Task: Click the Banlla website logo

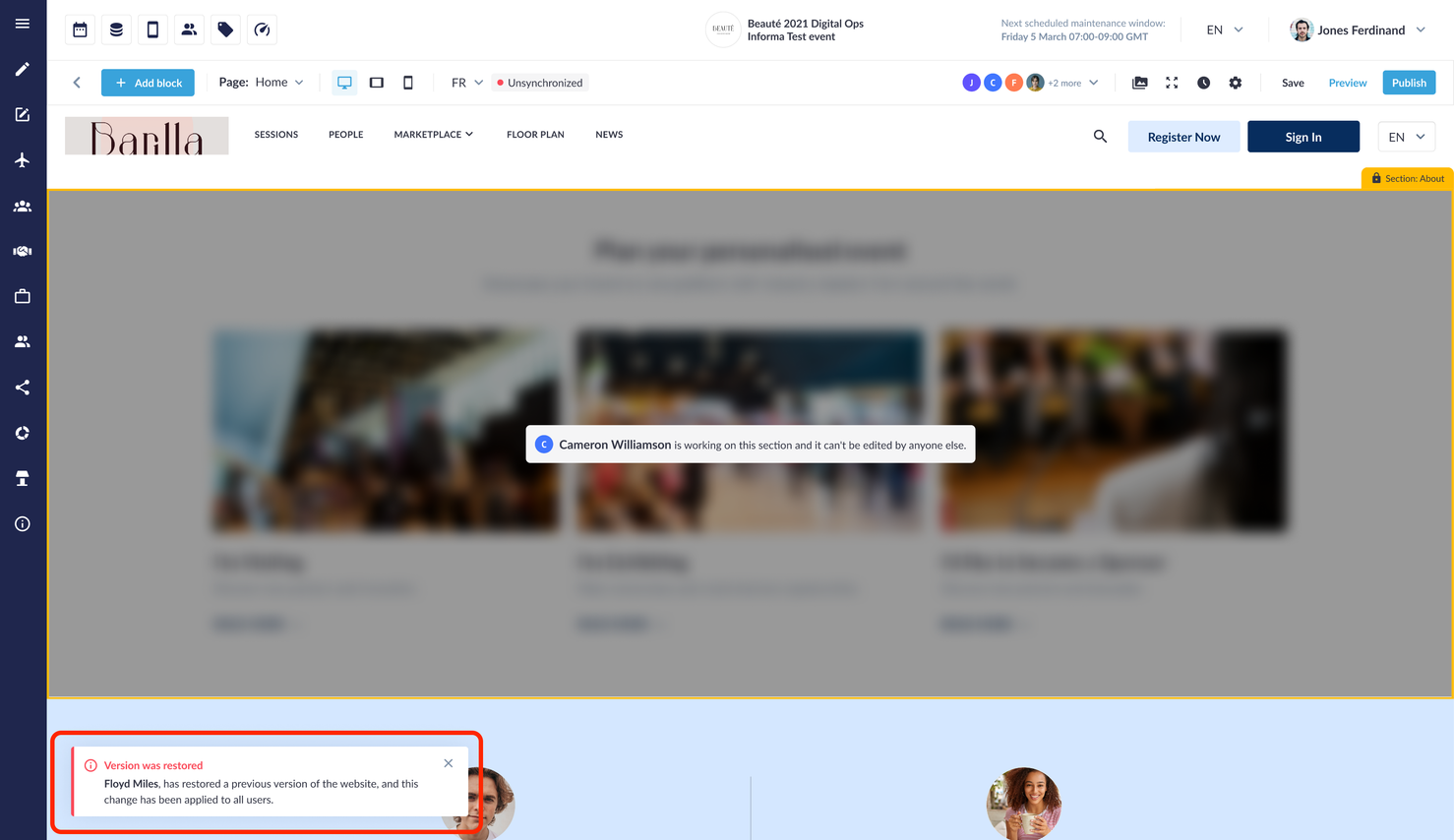Action: 147,136
